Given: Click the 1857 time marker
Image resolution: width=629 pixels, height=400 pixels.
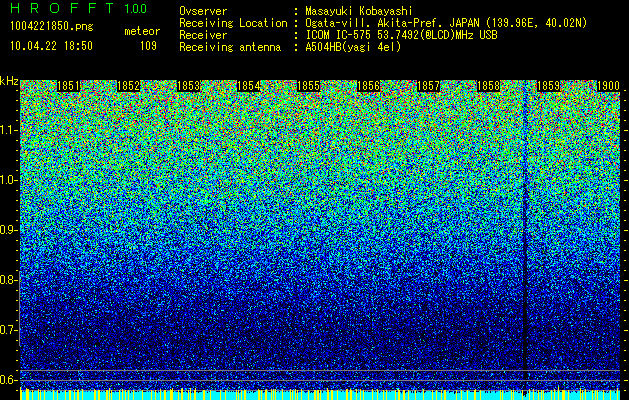Looking at the screenshot, I should click(x=428, y=86).
